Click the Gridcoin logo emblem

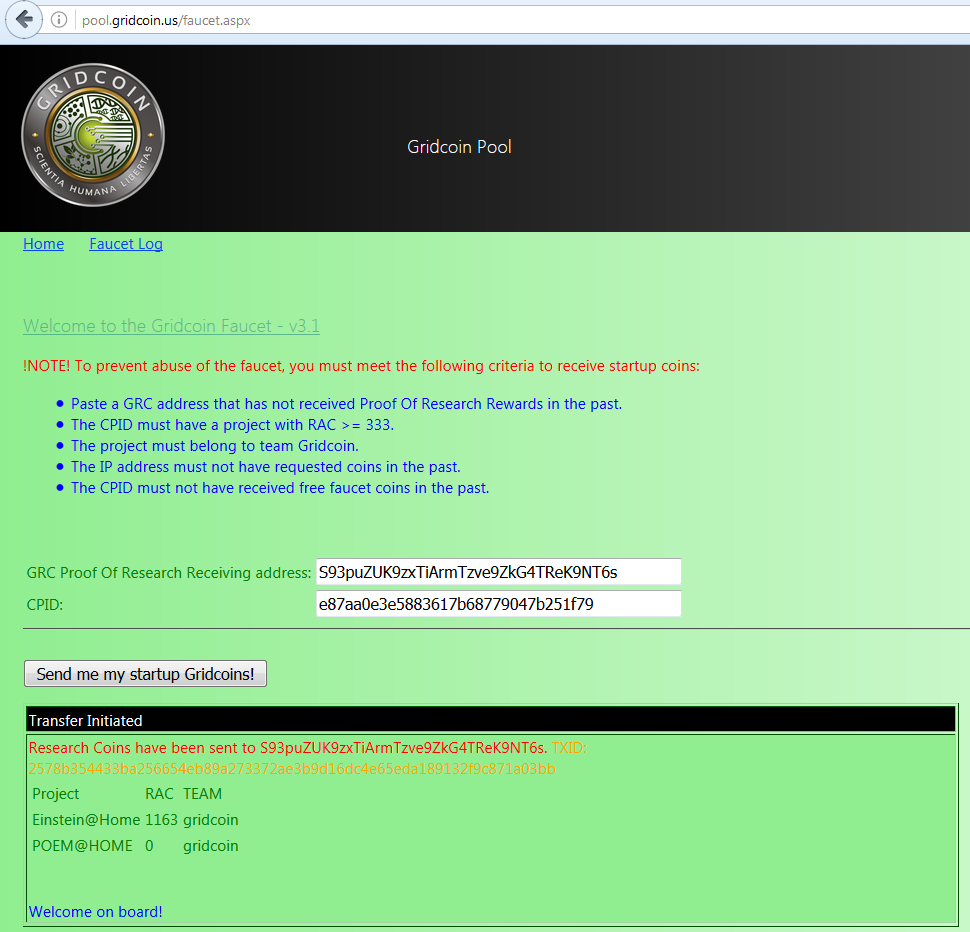93,135
